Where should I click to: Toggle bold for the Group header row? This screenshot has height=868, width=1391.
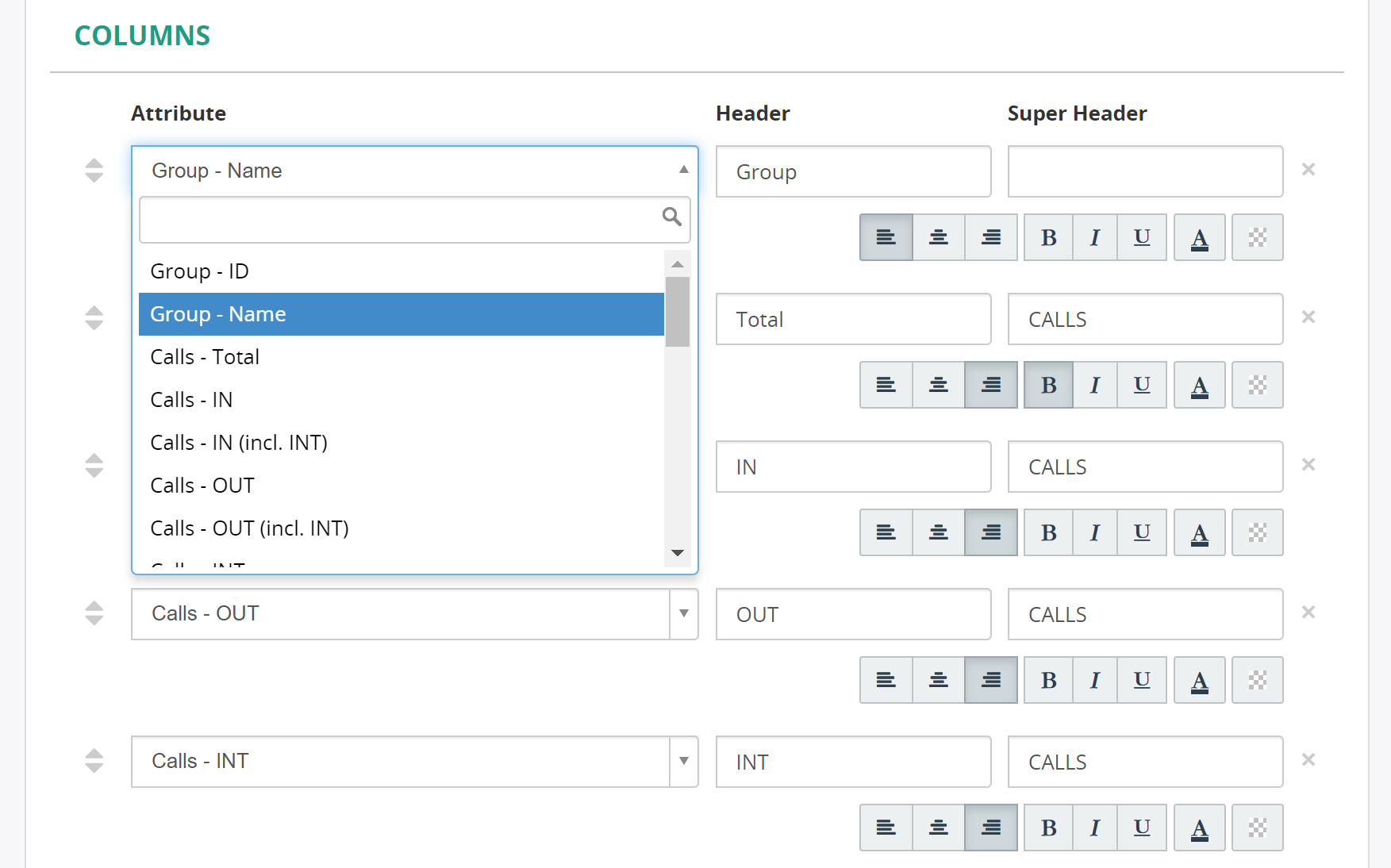[x=1048, y=237]
